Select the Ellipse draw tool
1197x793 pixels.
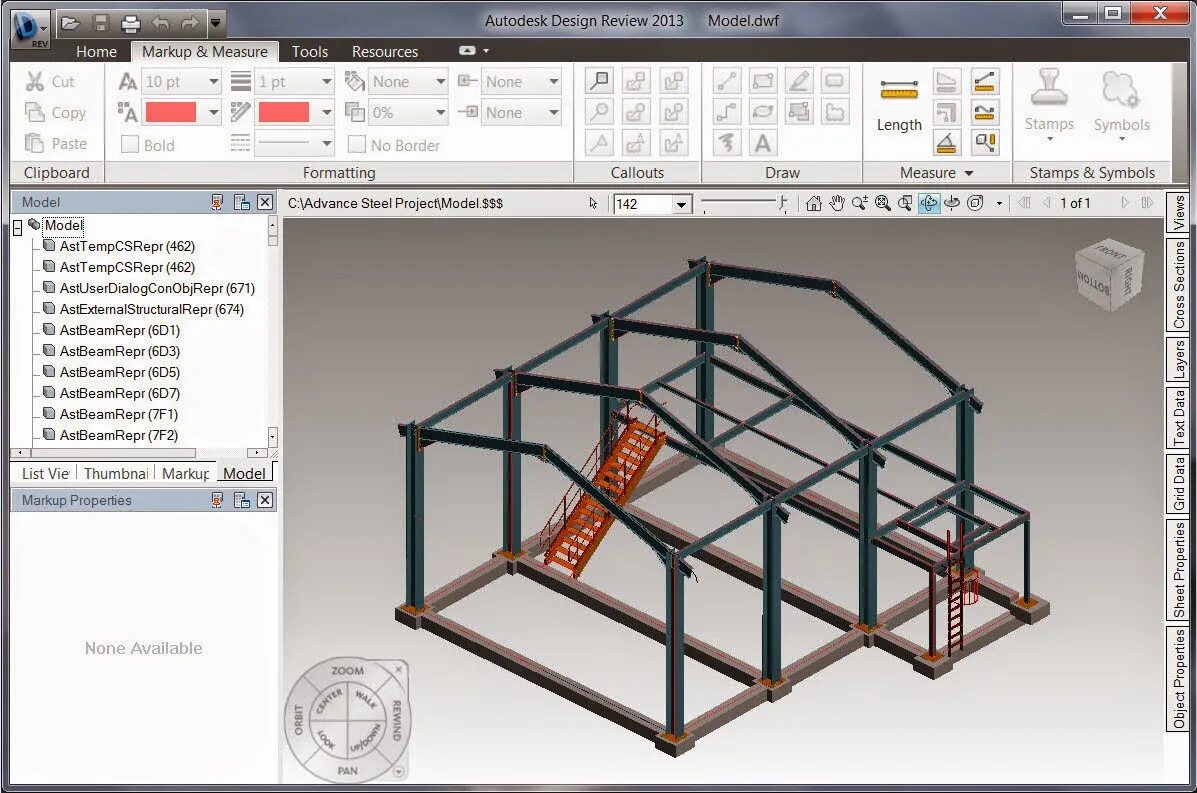[x=763, y=111]
